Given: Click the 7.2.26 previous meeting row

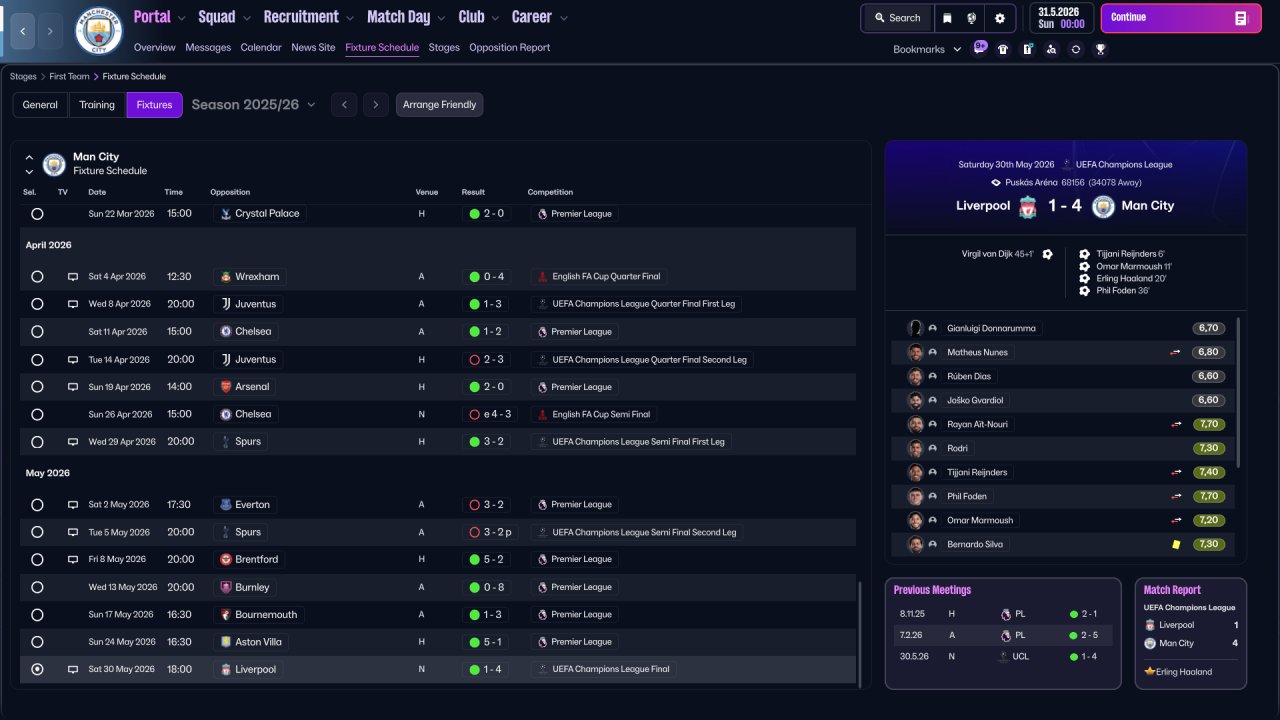Looking at the screenshot, I should point(1002,635).
